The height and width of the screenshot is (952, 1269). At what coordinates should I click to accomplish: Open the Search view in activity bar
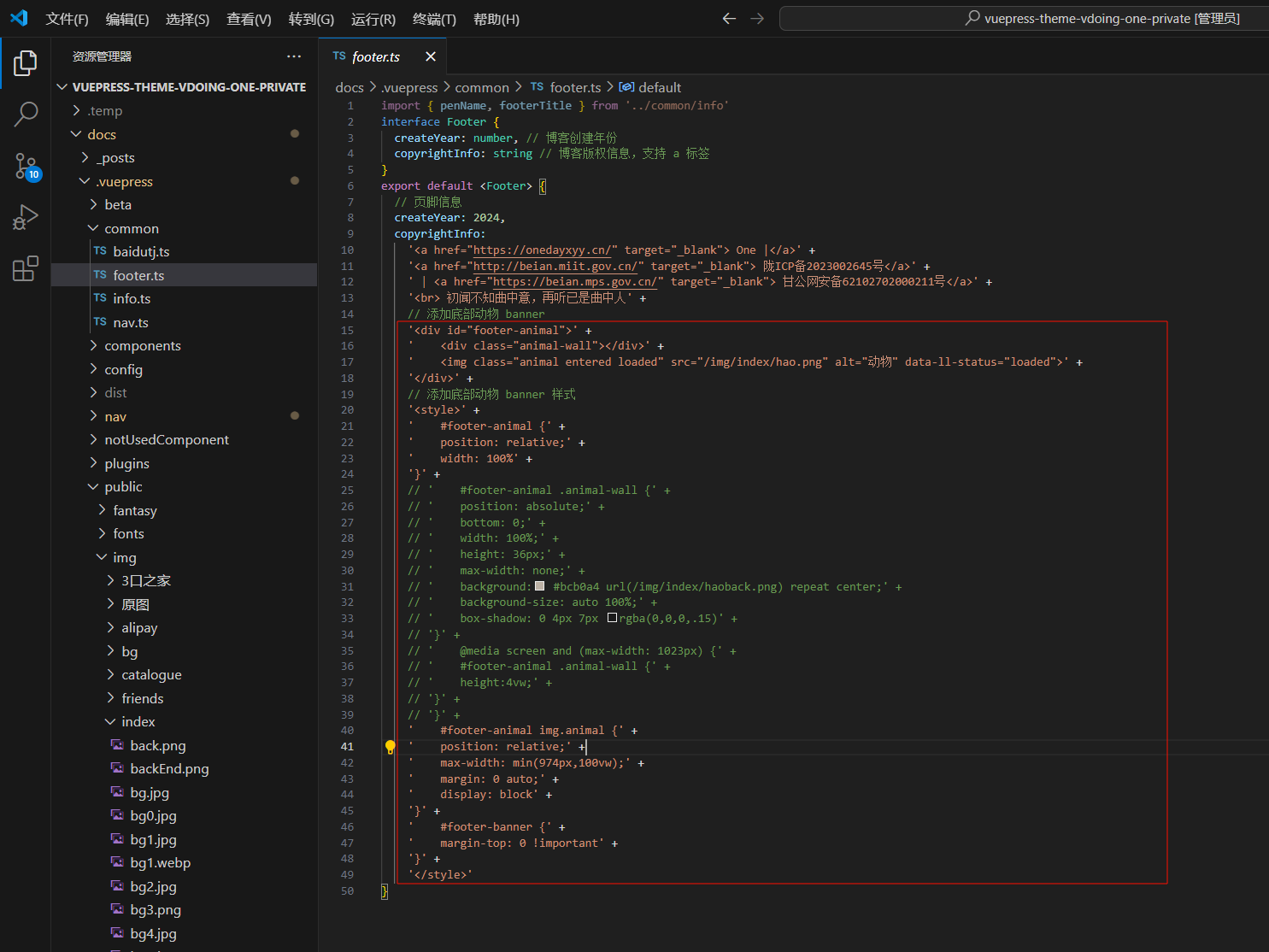point(26,114)
